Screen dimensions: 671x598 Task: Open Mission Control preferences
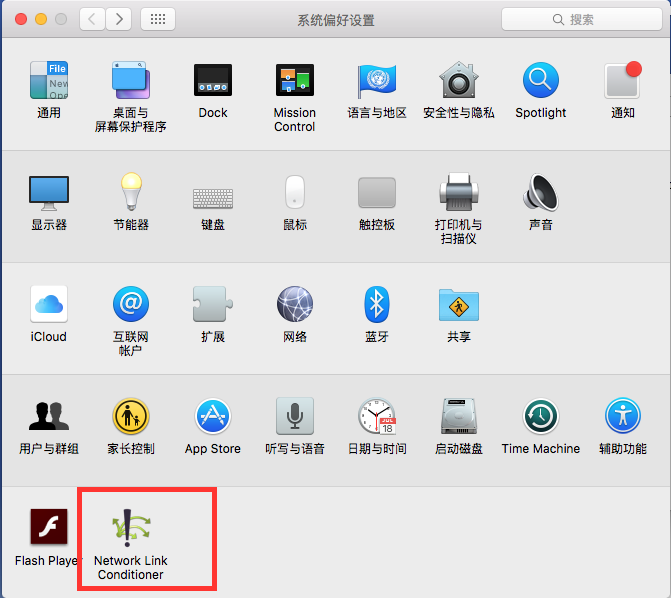point(295,80)
